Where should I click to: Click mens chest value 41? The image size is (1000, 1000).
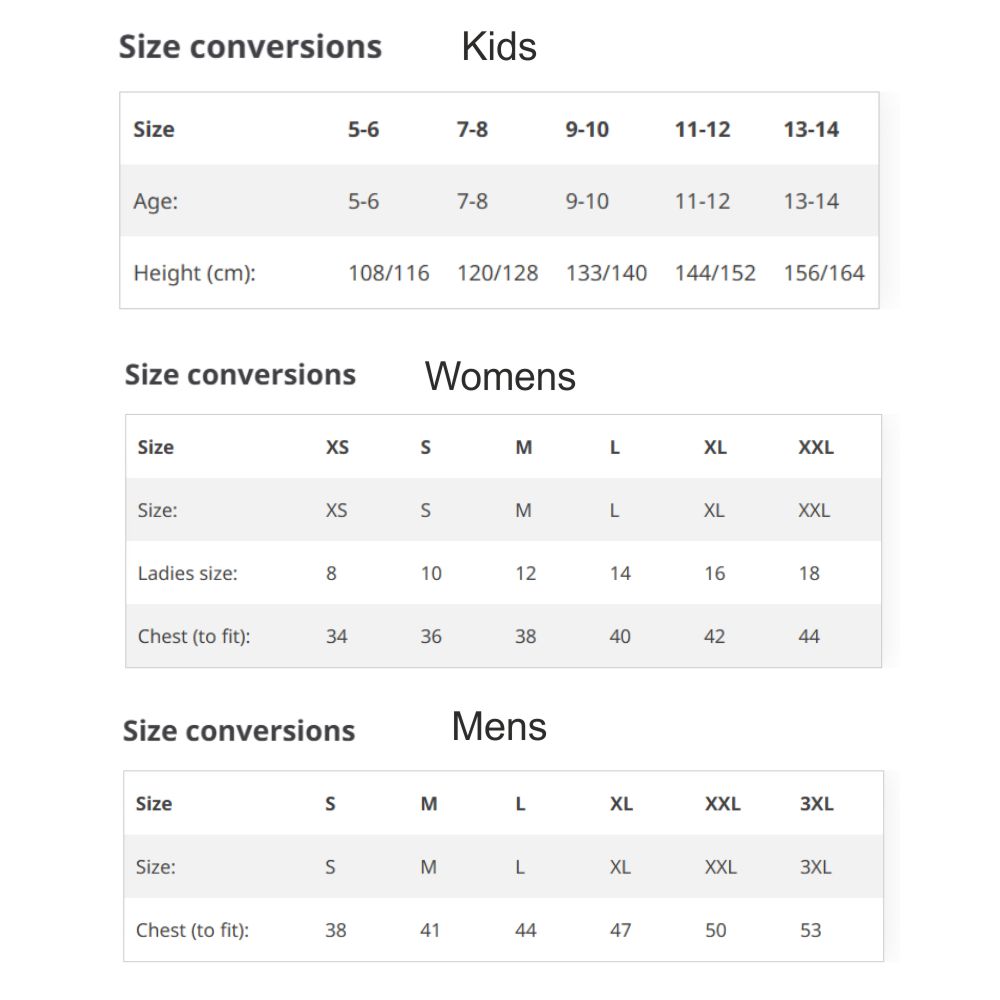click(430, 930)
